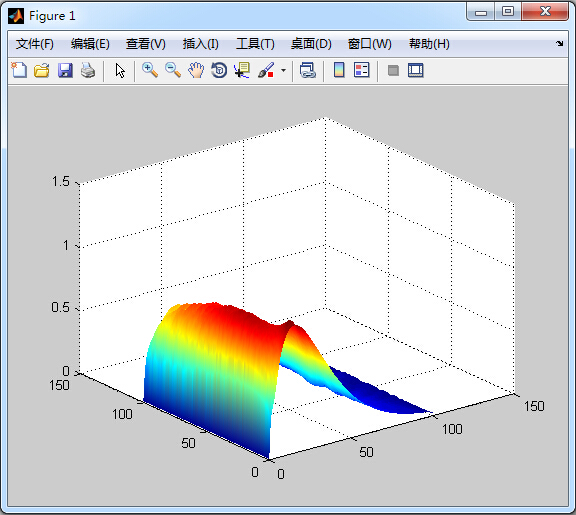Open the 文件(F) menu

point(35,44)
